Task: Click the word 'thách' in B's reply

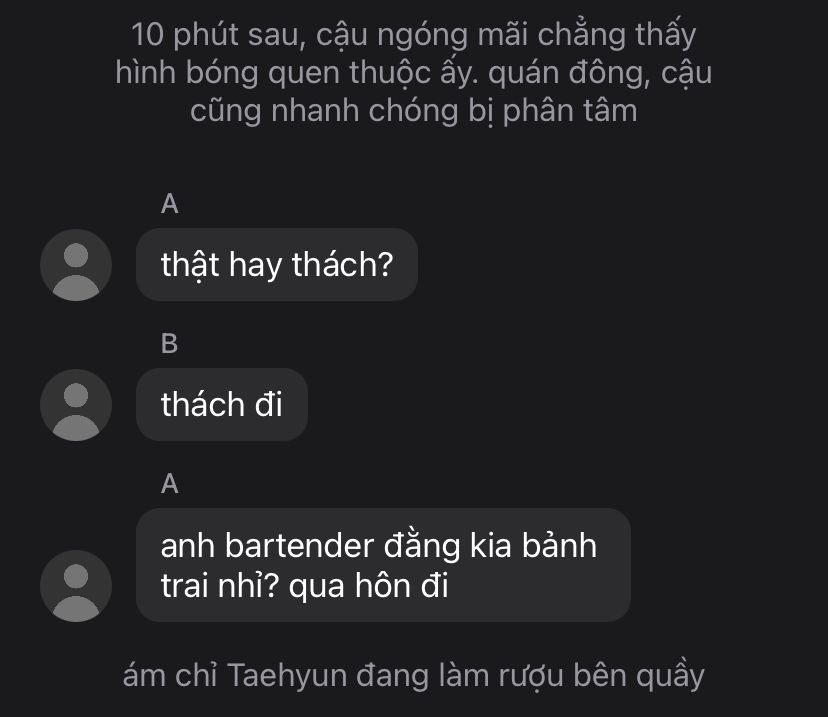Action: (203, 404)
